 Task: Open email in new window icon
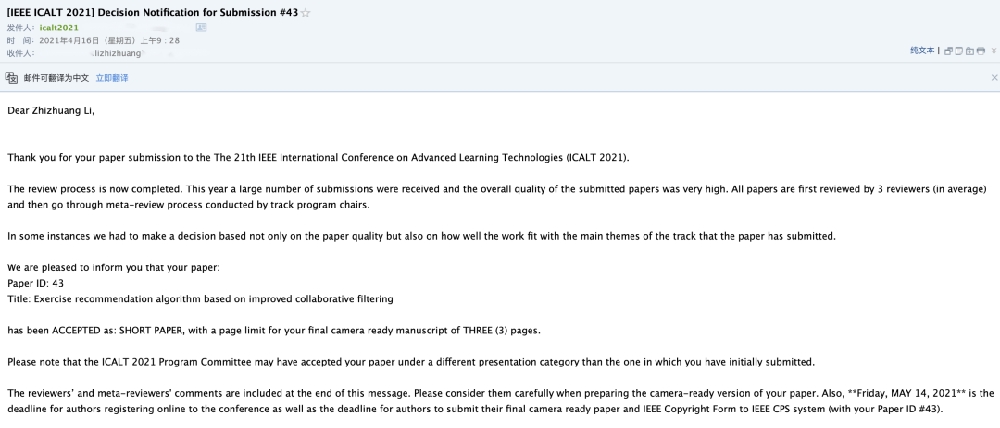coord(948,50)
